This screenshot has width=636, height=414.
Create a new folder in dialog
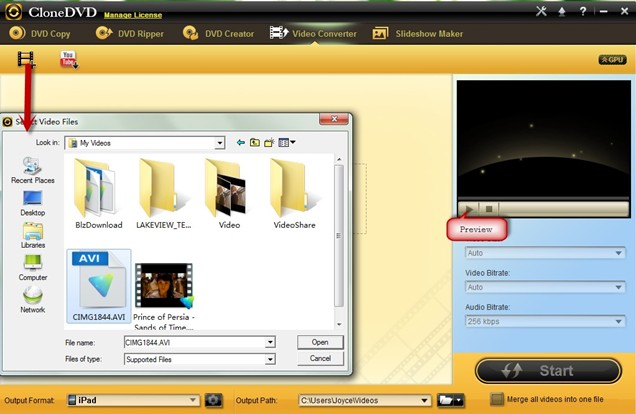269,142
